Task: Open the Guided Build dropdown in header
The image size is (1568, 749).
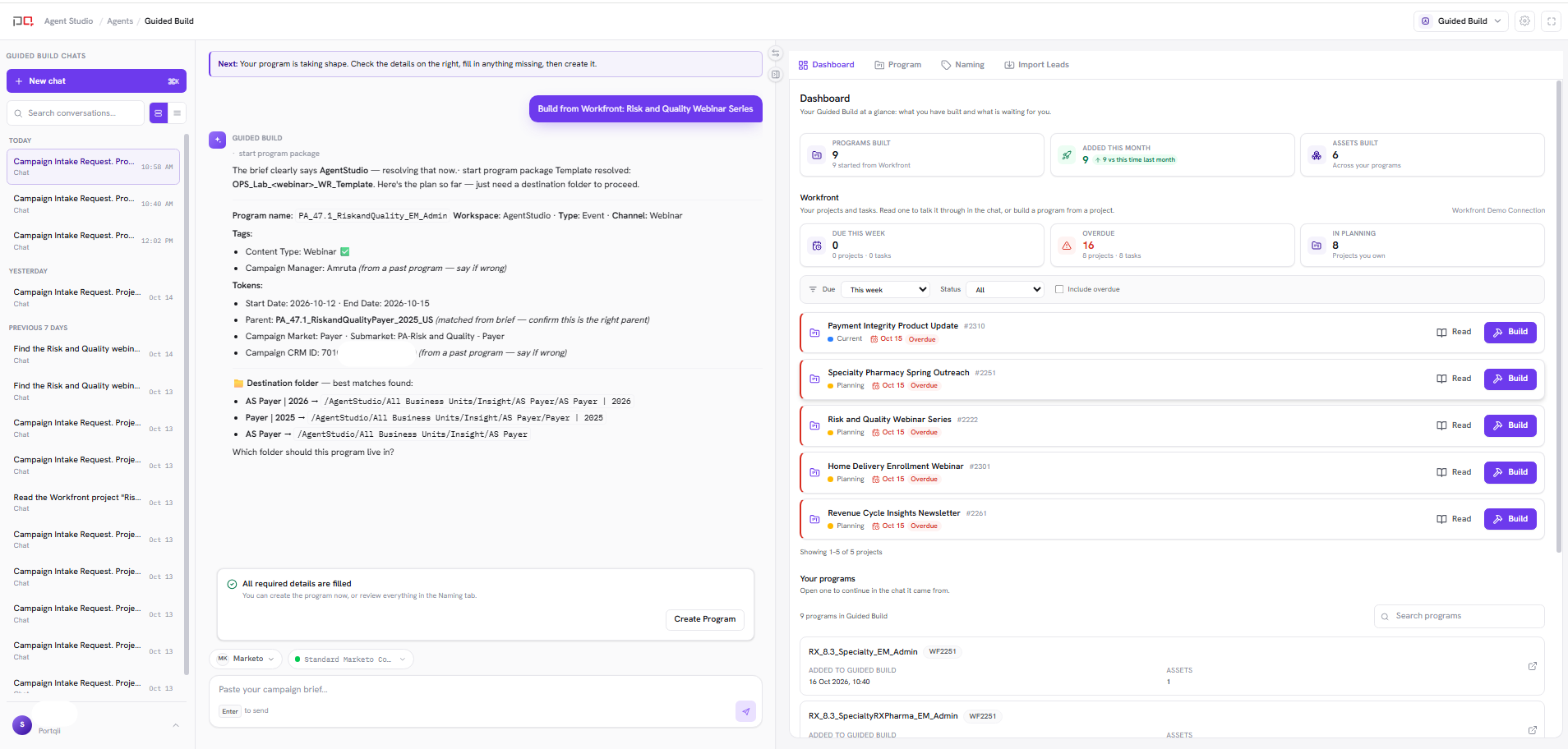Action: coord(1461,21)
